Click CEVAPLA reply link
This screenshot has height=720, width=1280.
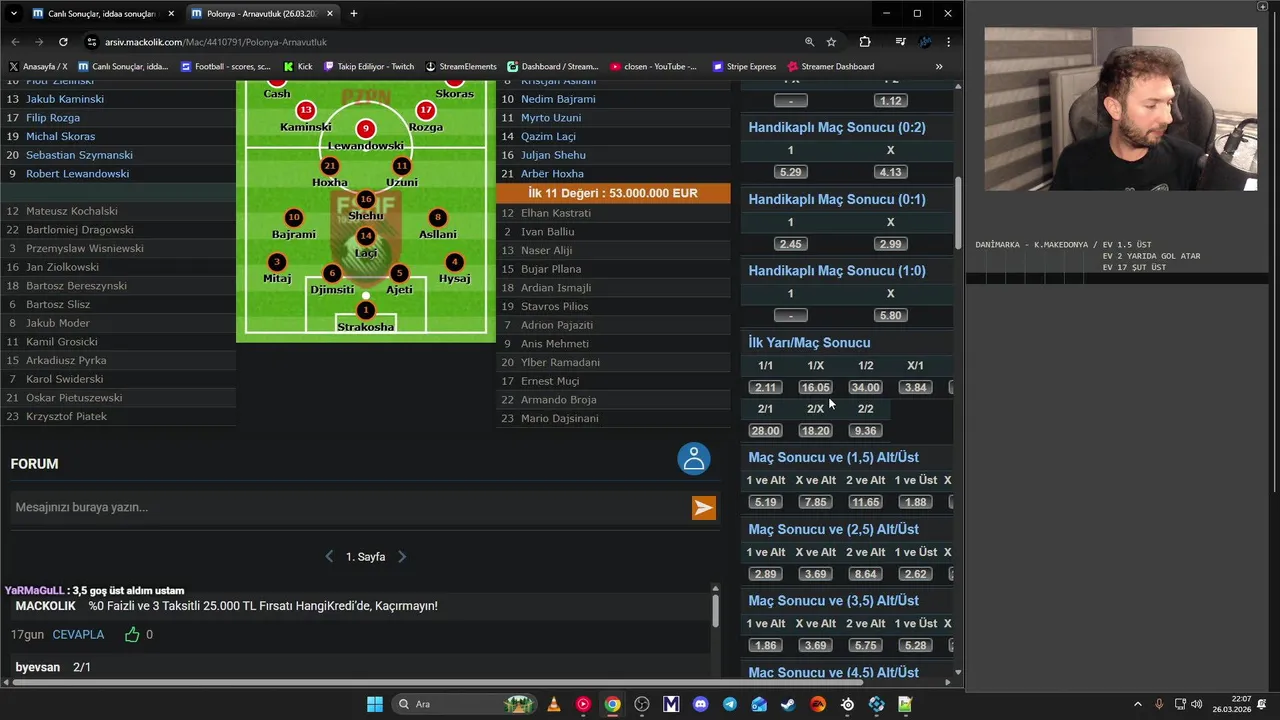[x=78, y=634]
